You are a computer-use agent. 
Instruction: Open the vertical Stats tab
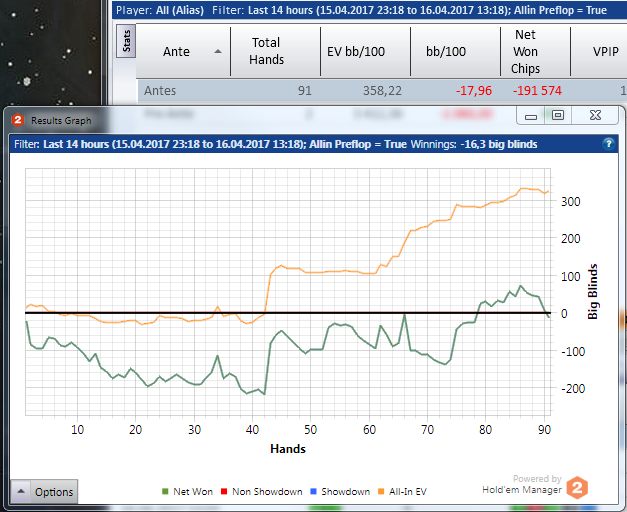point(126,41)
